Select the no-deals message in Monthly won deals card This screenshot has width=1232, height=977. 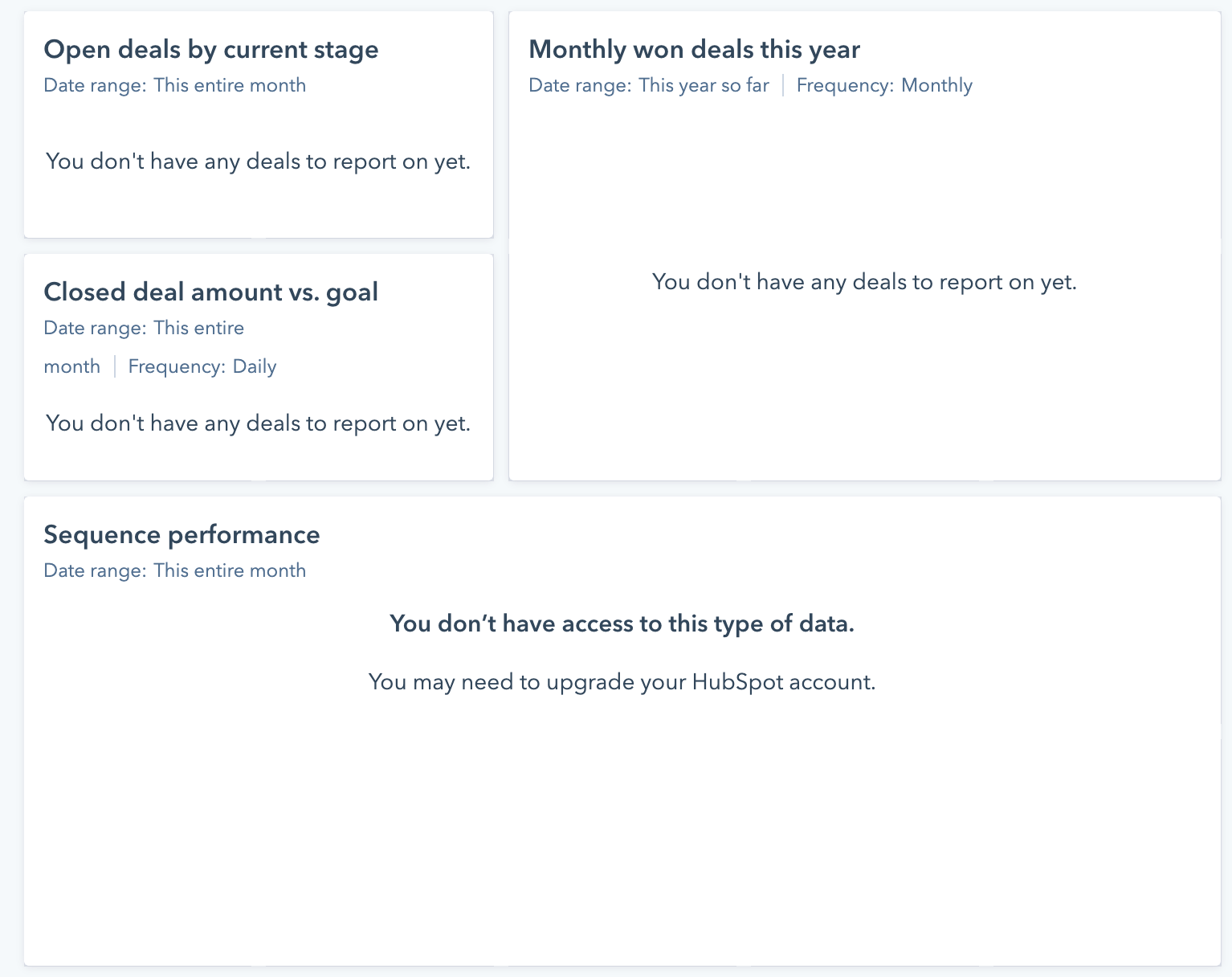click(x=864, y=282)
